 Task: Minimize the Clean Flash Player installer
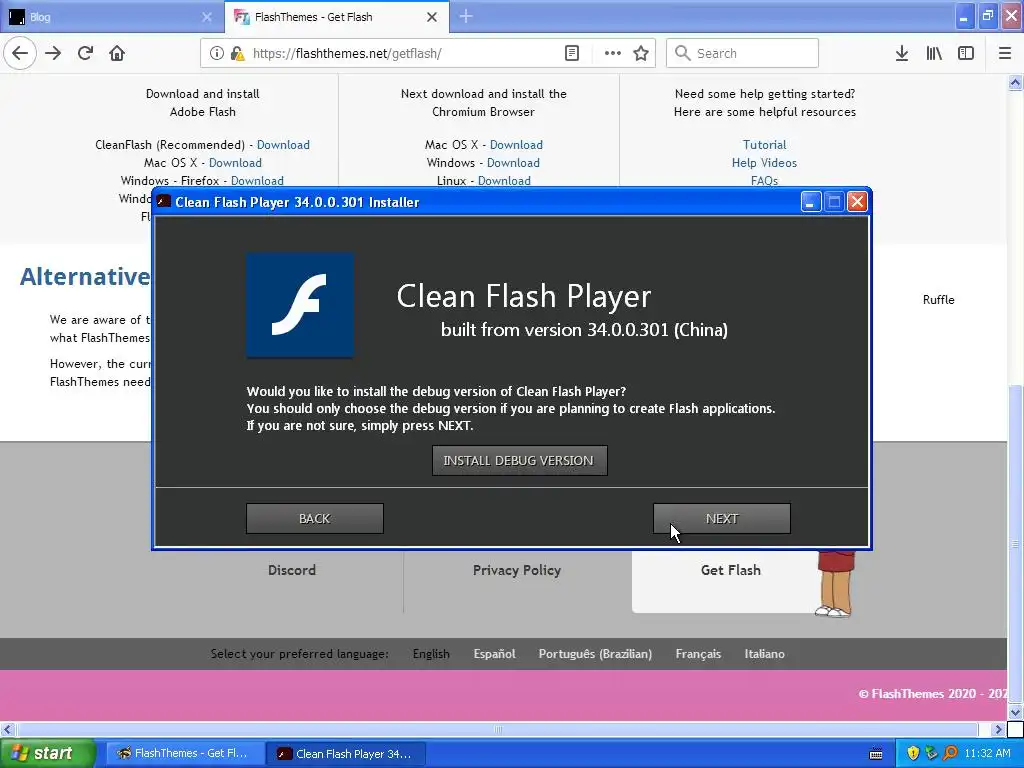[810, 202]
